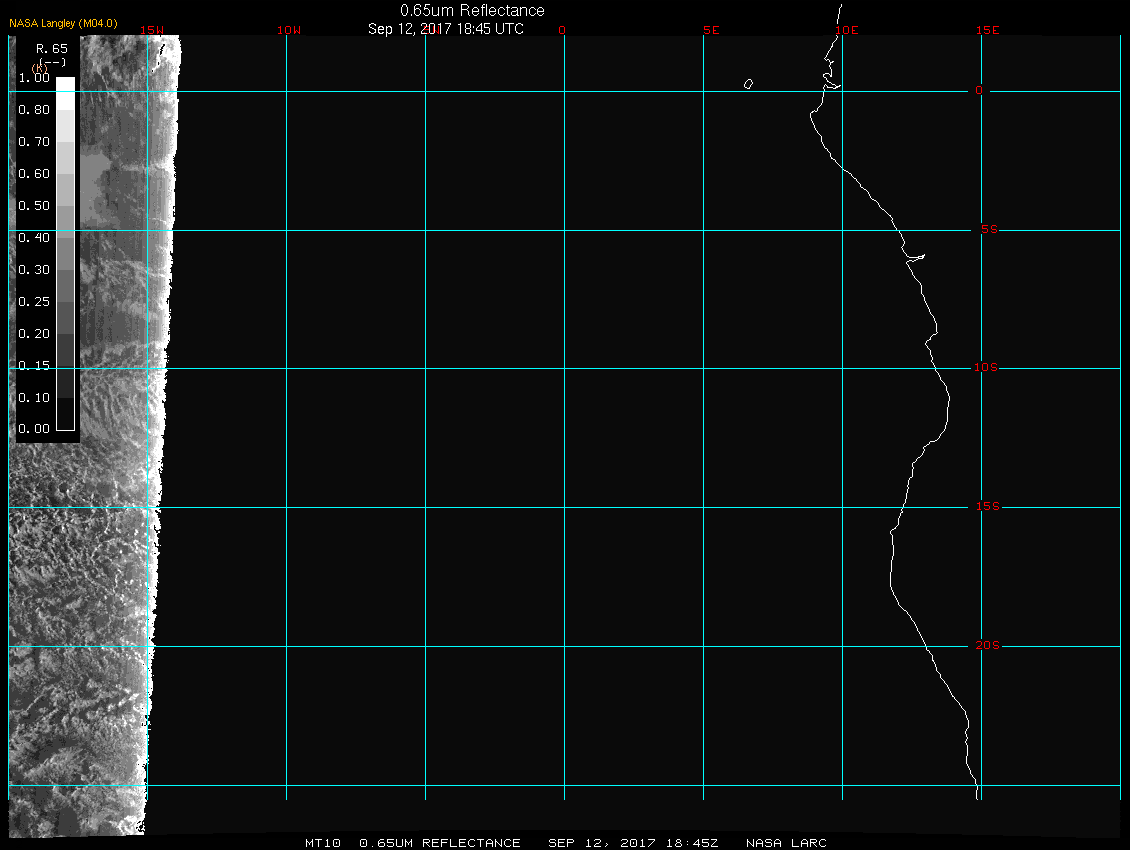Image resolution: width=1130 pixels, height=850 pixels.
Task: Click the "0.70" legend value
Action: tap(34, 141)
